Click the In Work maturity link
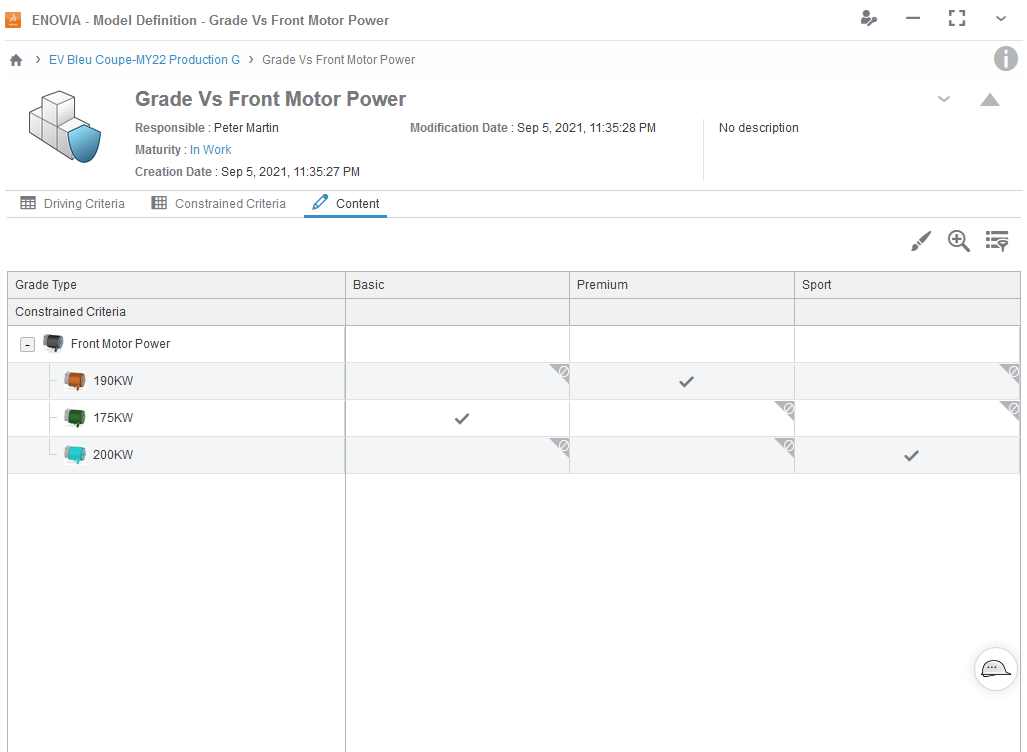This screenshot has width=1027, height=752. tap(211, 150)
